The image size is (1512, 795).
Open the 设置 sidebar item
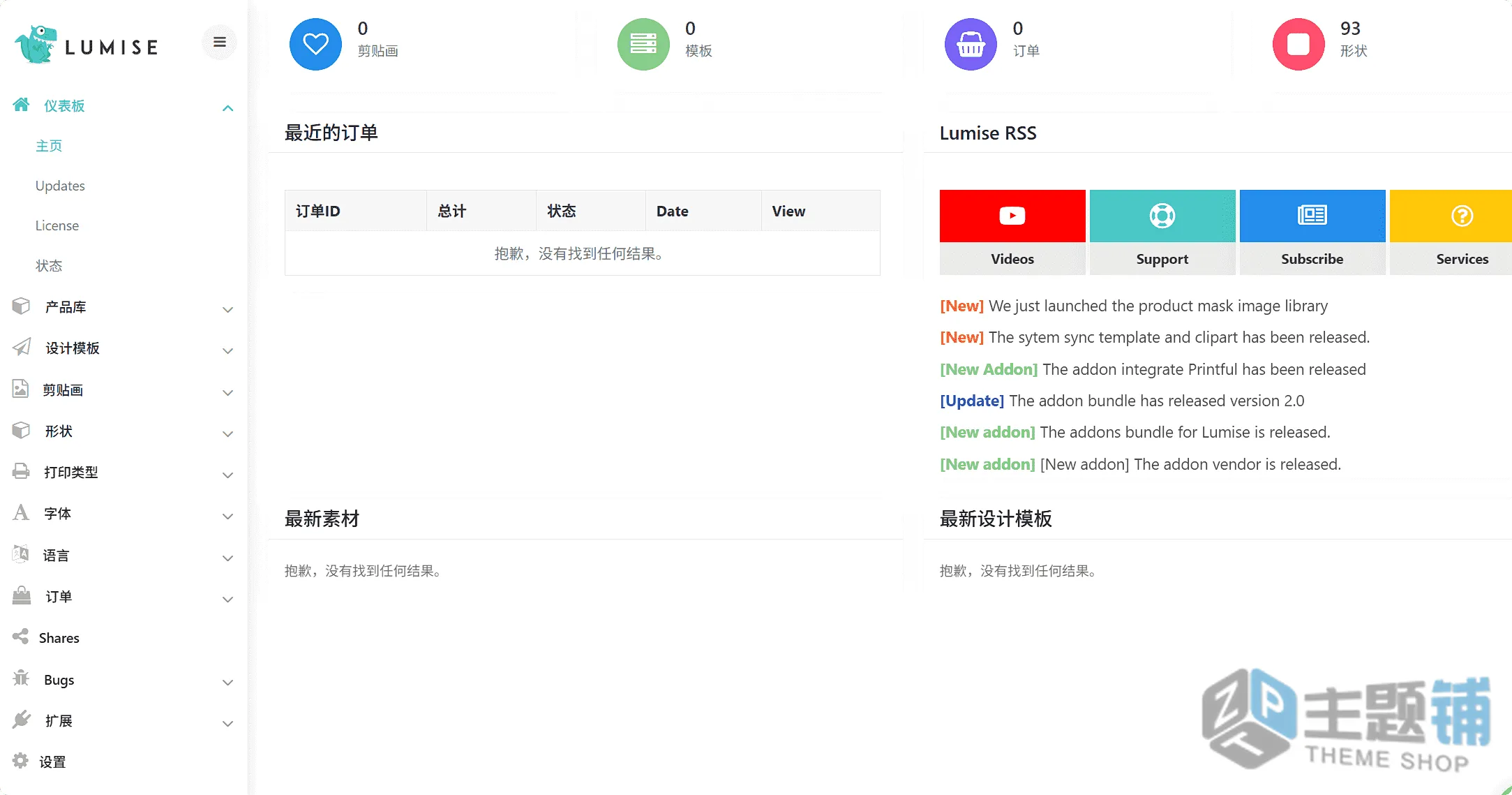tap(52, 762)
